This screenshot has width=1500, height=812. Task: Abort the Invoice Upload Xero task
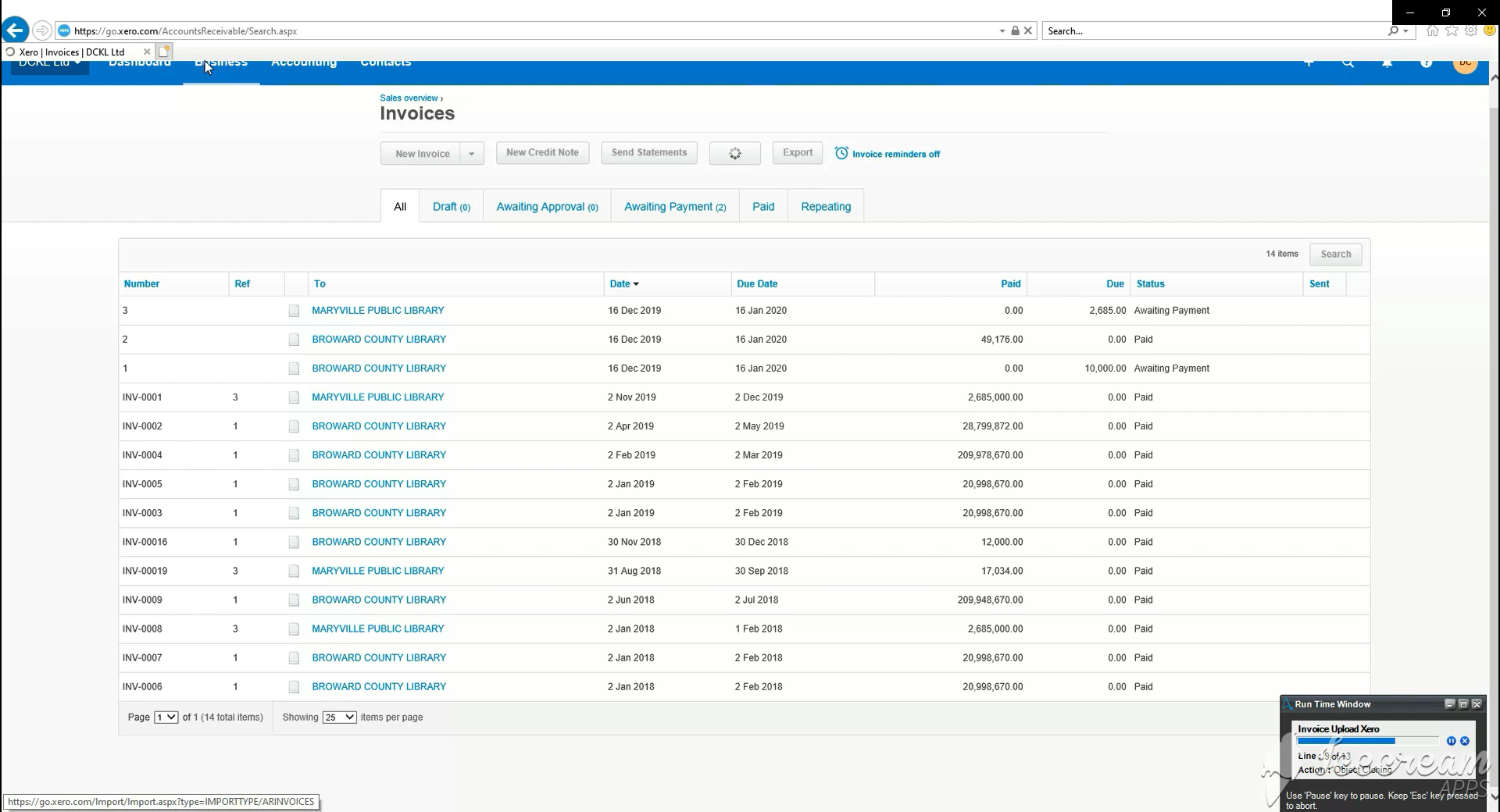[x=1465, y=741]
